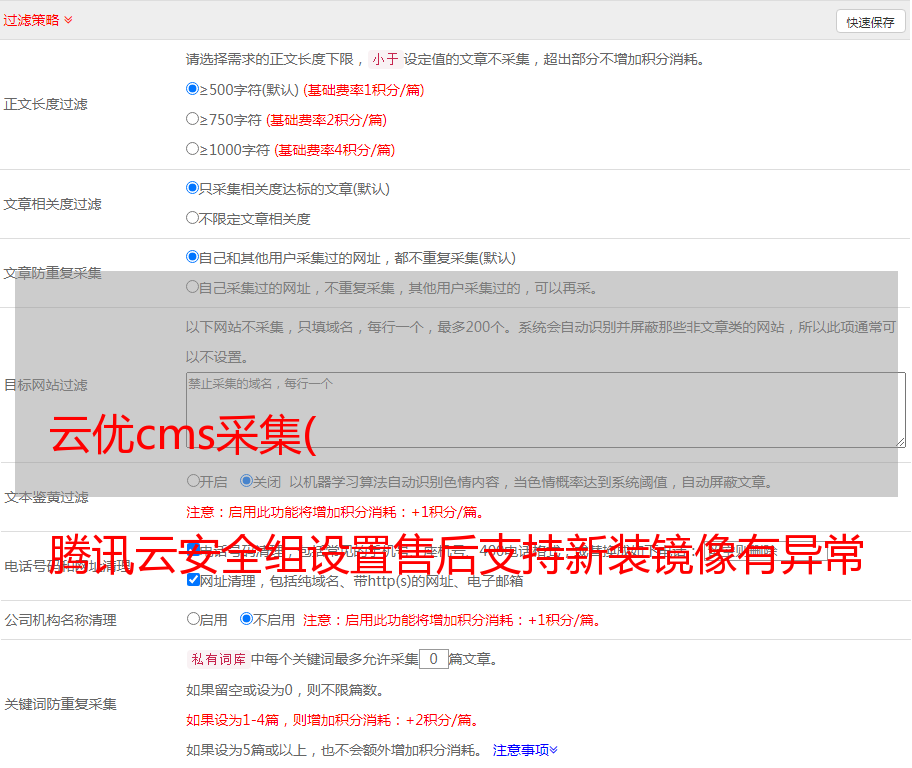Collapse the 过滤策略 section chevron

click(x=69, y=20)
